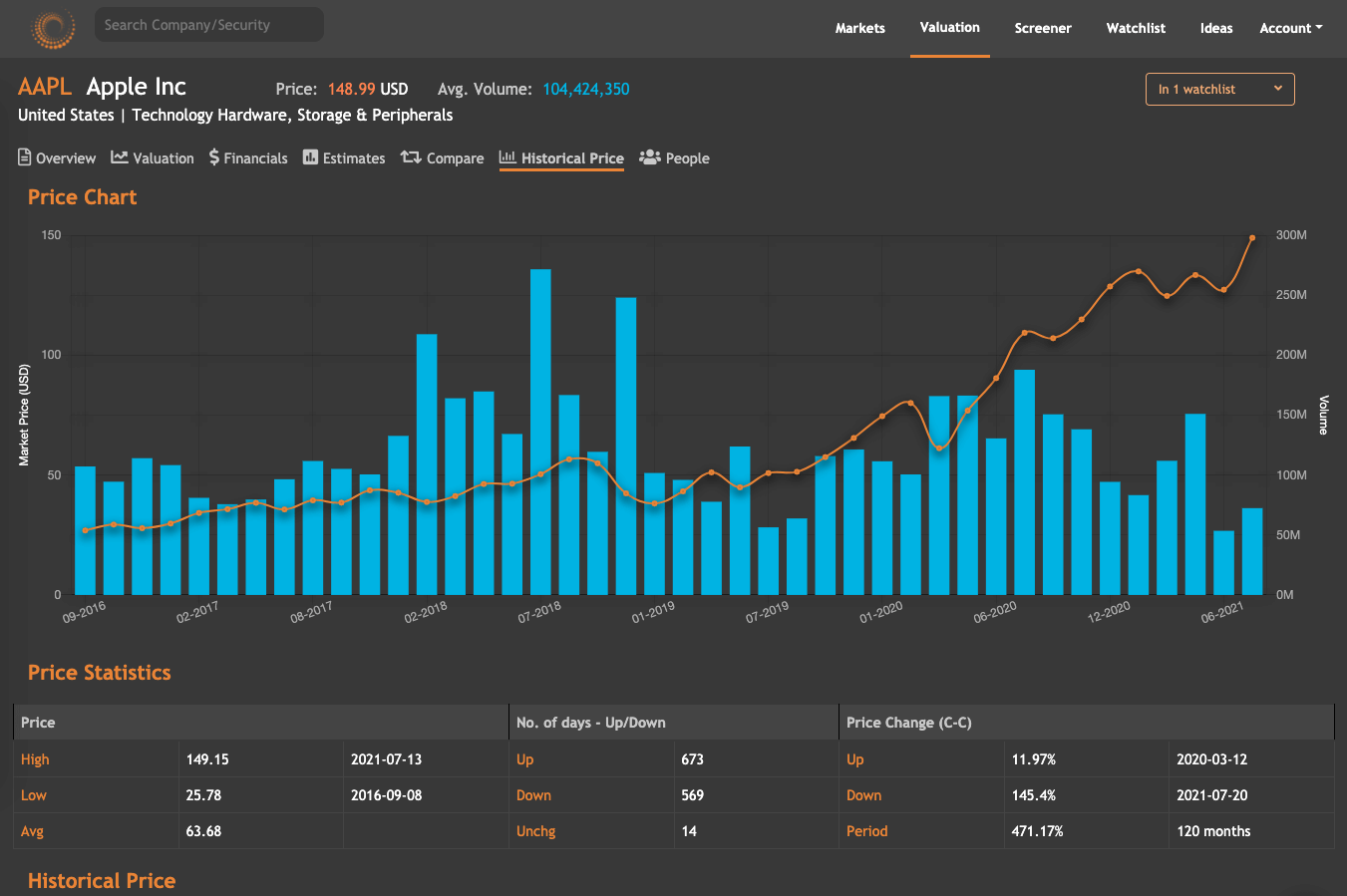Click the High label in Price table

point(35,759)
